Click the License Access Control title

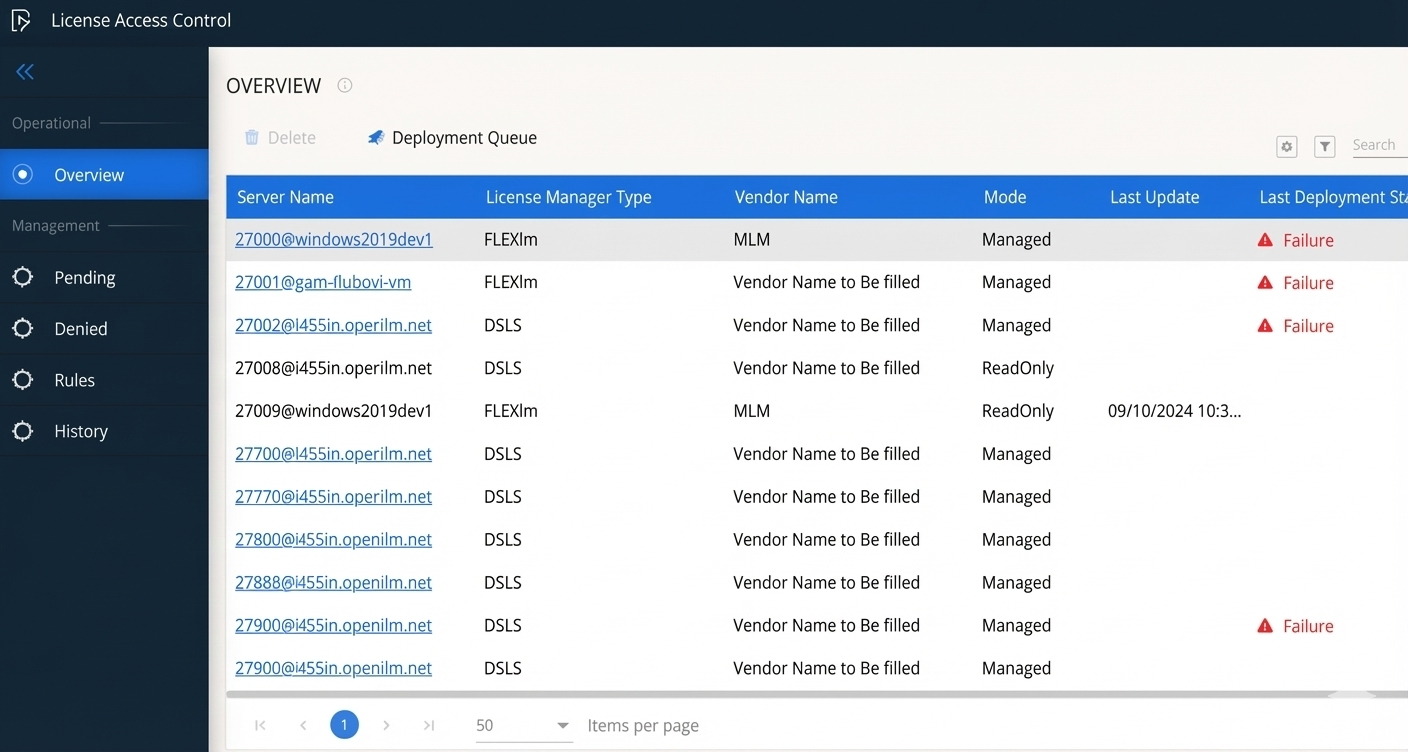[141, 20]
